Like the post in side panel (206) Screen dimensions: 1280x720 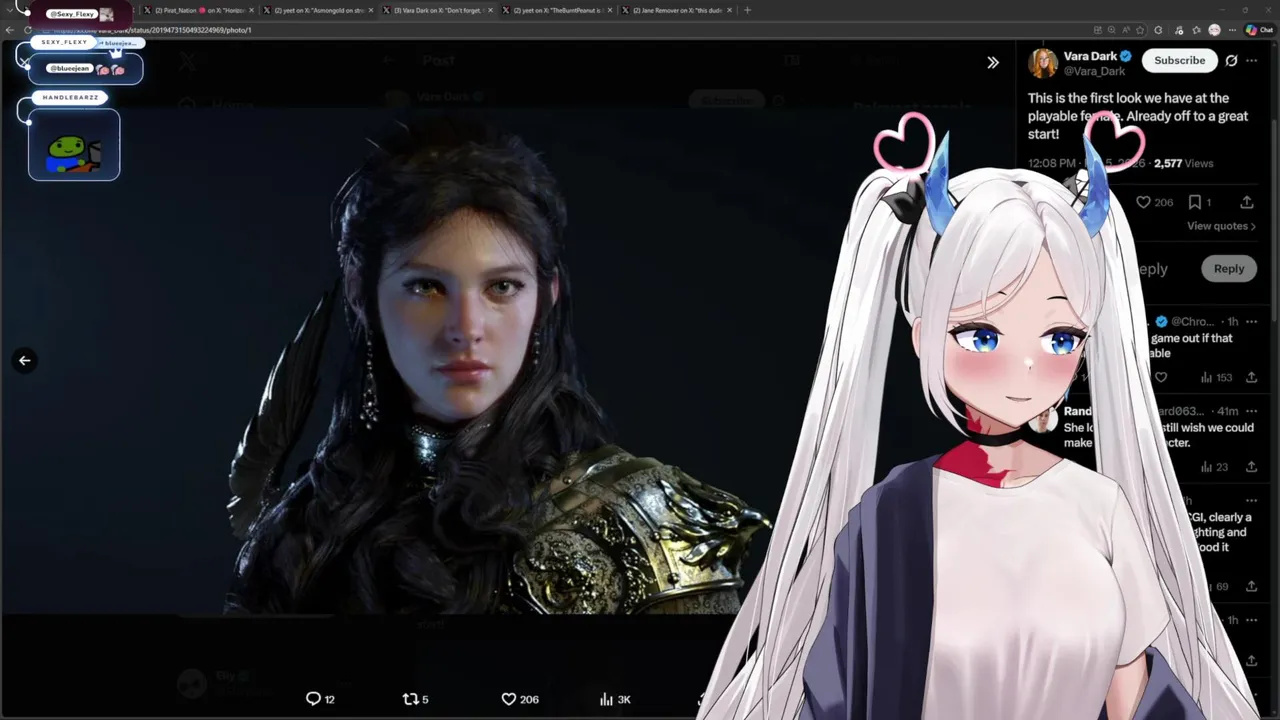coord(1154,202)
